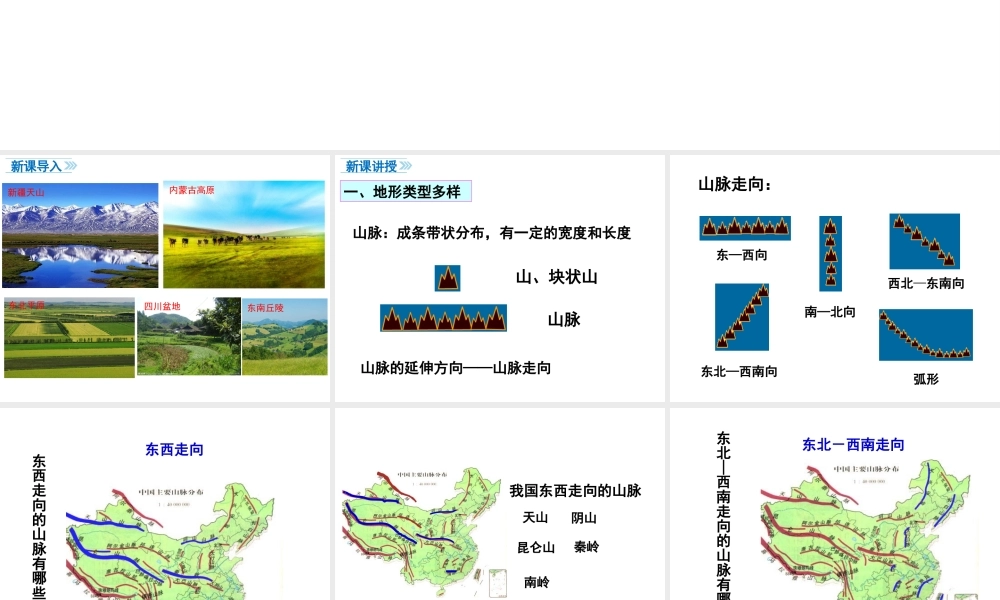This screenshot has height=600, width=1000.
Task: Click the 南—北向 caption
Action: 830,312
